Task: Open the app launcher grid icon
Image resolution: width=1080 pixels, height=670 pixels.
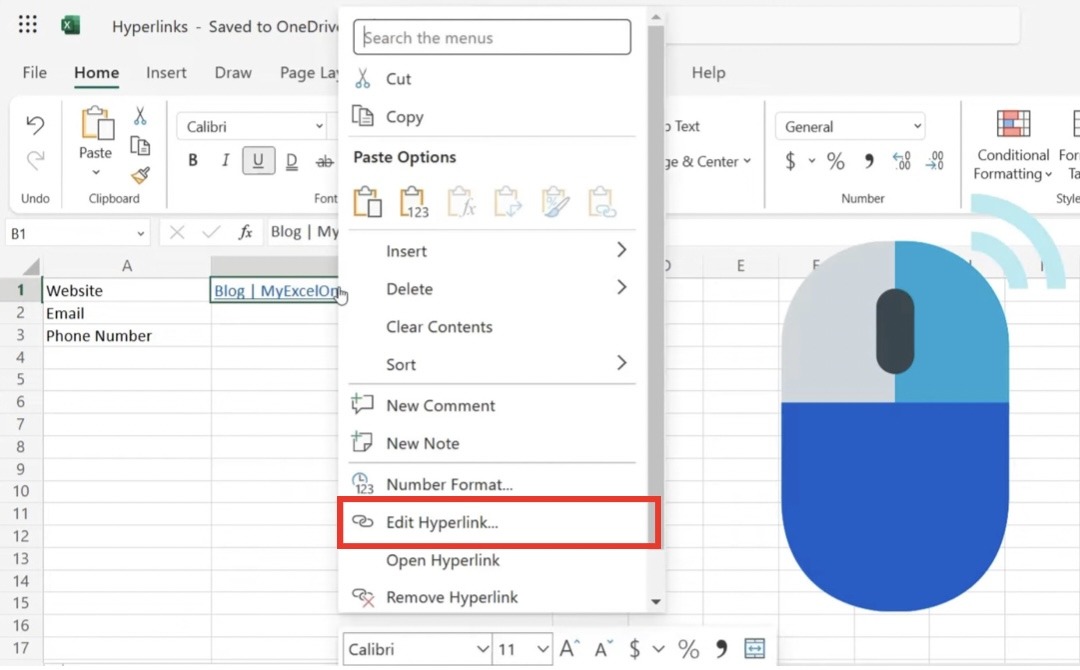Action: coord(28,25)
